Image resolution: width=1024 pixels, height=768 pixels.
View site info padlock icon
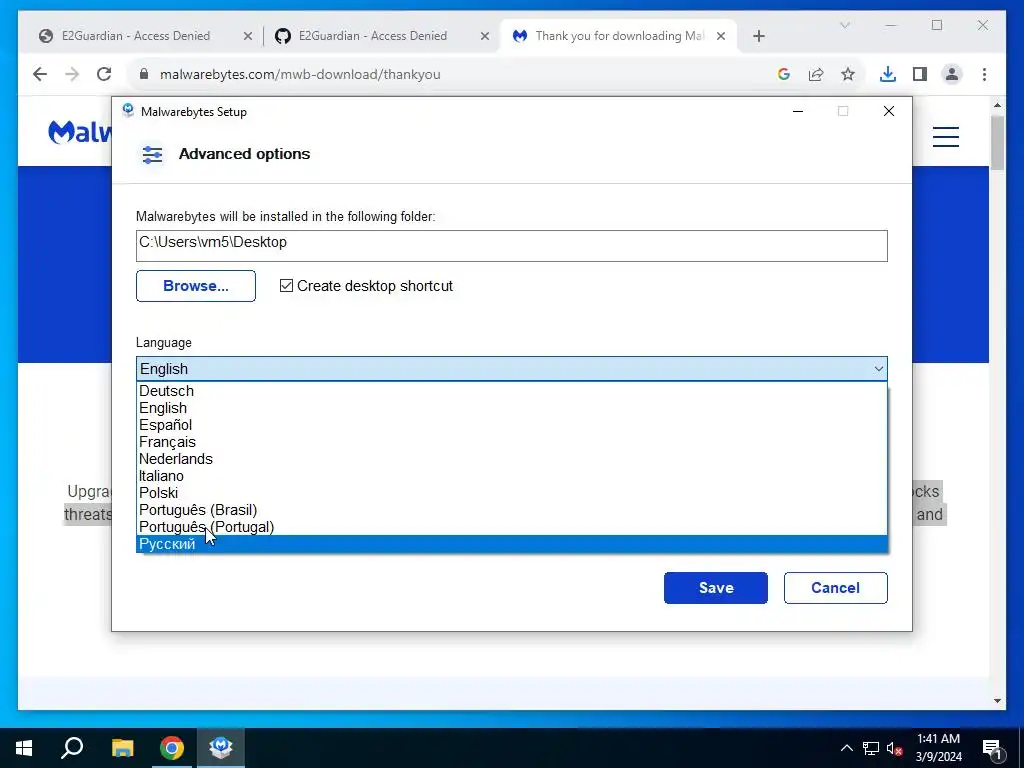click(x=144, y=74)
